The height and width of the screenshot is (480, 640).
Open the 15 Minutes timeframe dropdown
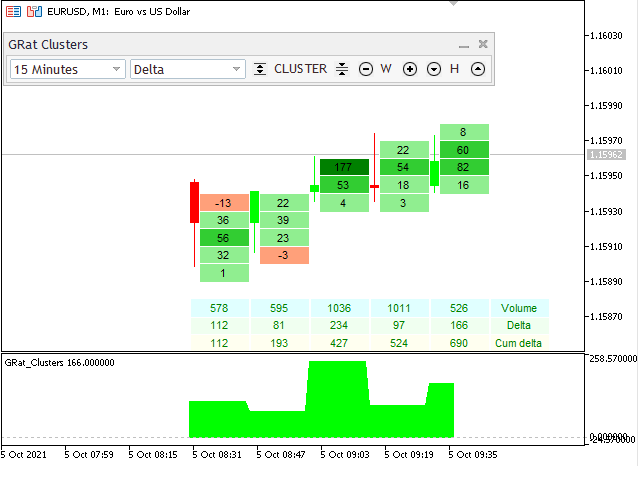(x=67, y=69)
